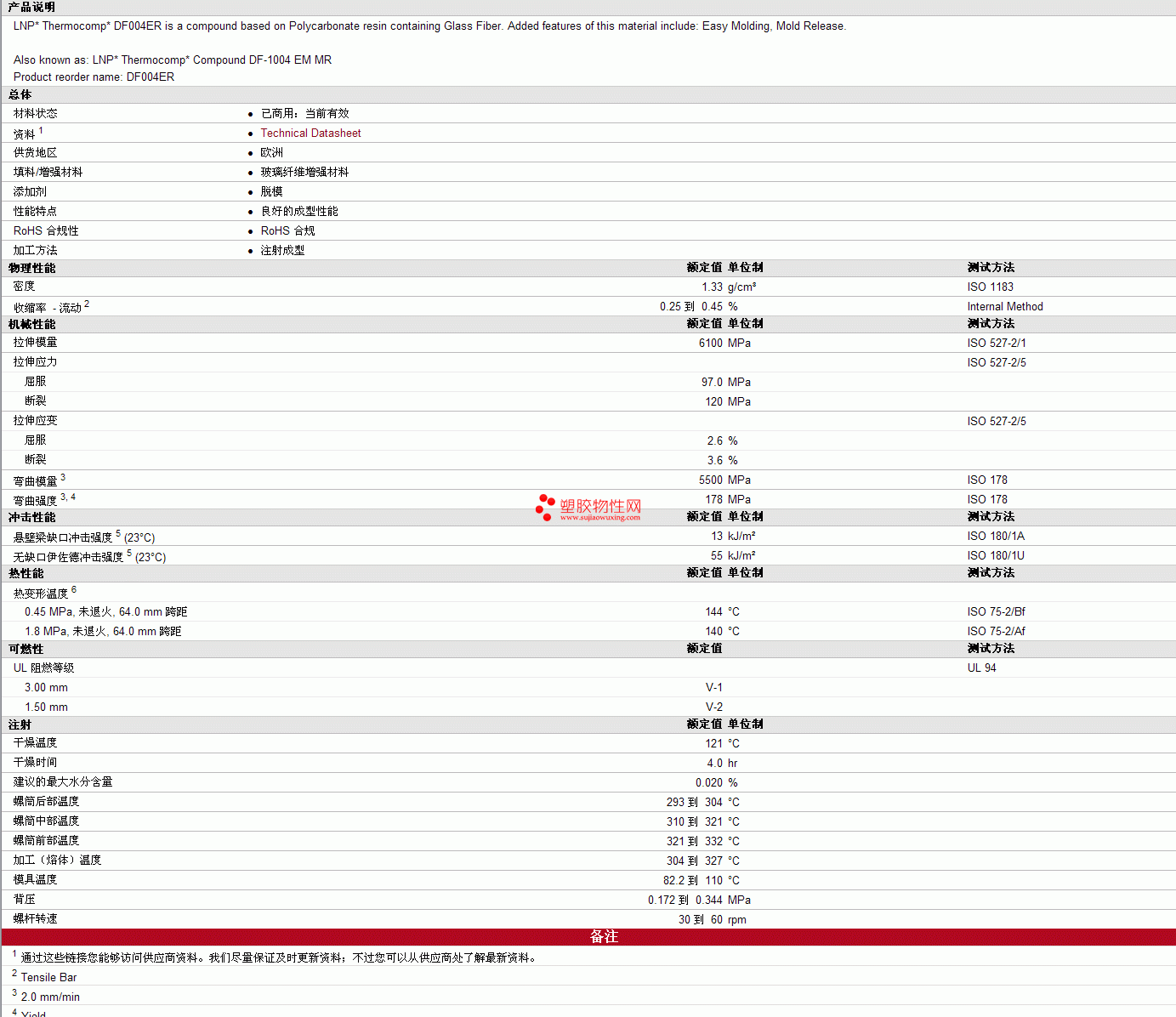1176x1017 pixels.
Task: Click the 机械性能 section header
Action: tap(31, 325)
